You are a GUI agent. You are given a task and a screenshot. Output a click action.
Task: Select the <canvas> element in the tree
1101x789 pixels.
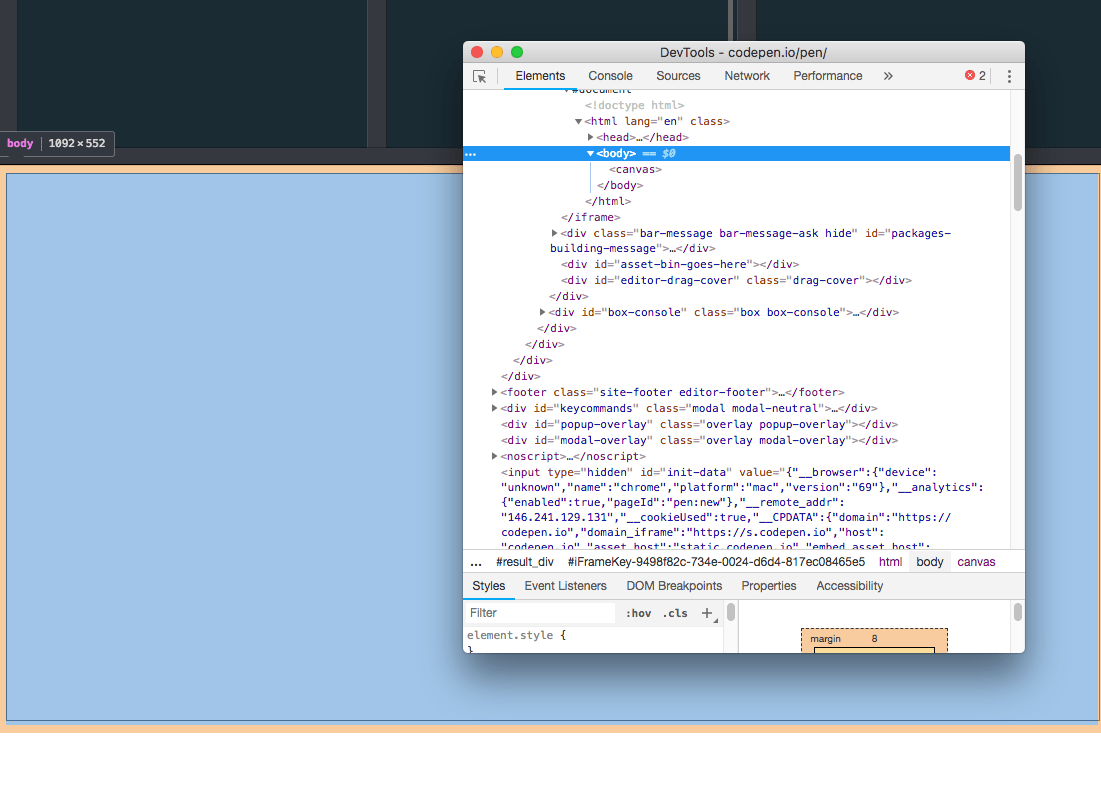pyautogui.click(x=633, y=169)
